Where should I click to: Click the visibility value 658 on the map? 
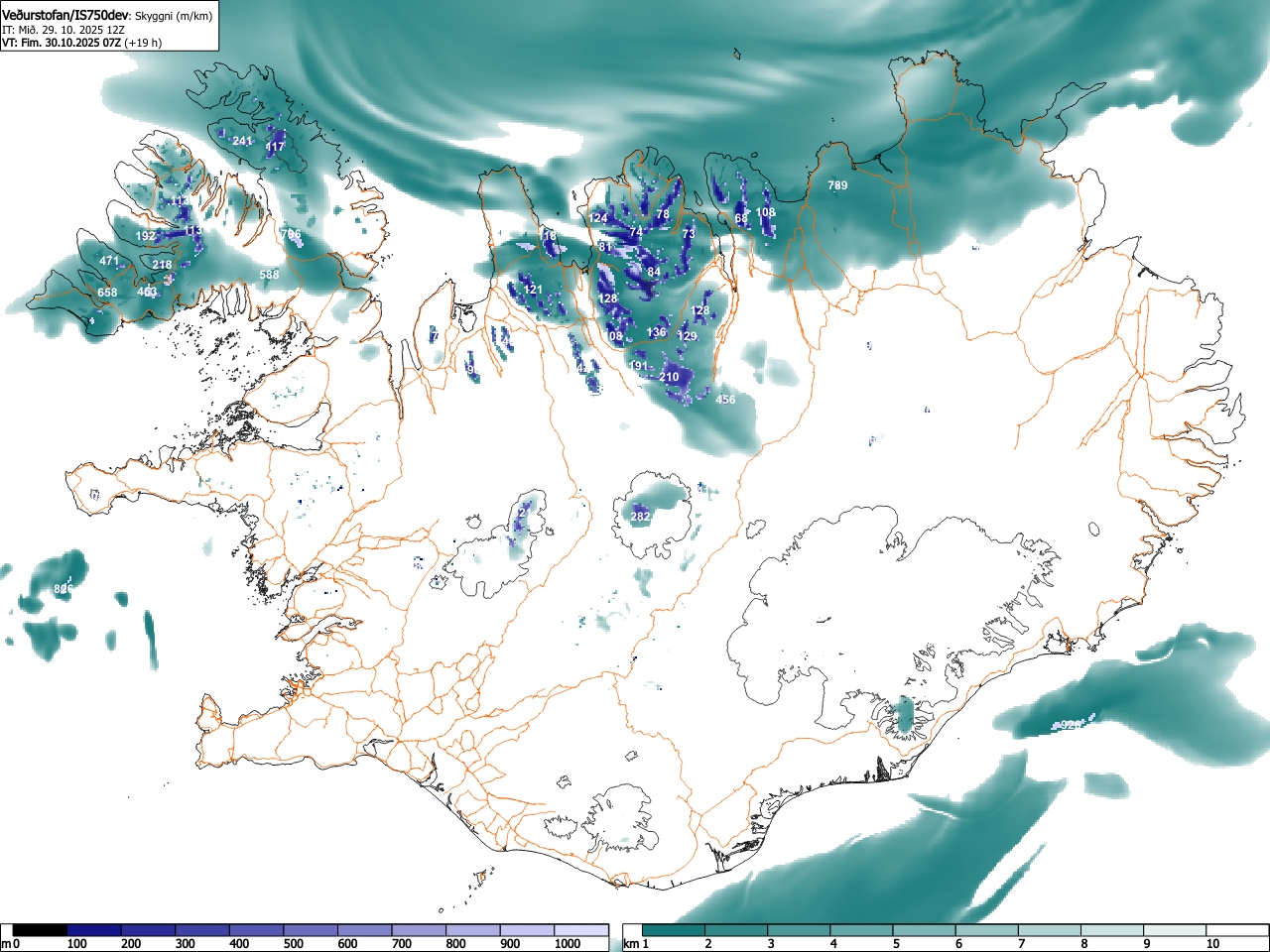pyautogui.click(x=107, y=293)
